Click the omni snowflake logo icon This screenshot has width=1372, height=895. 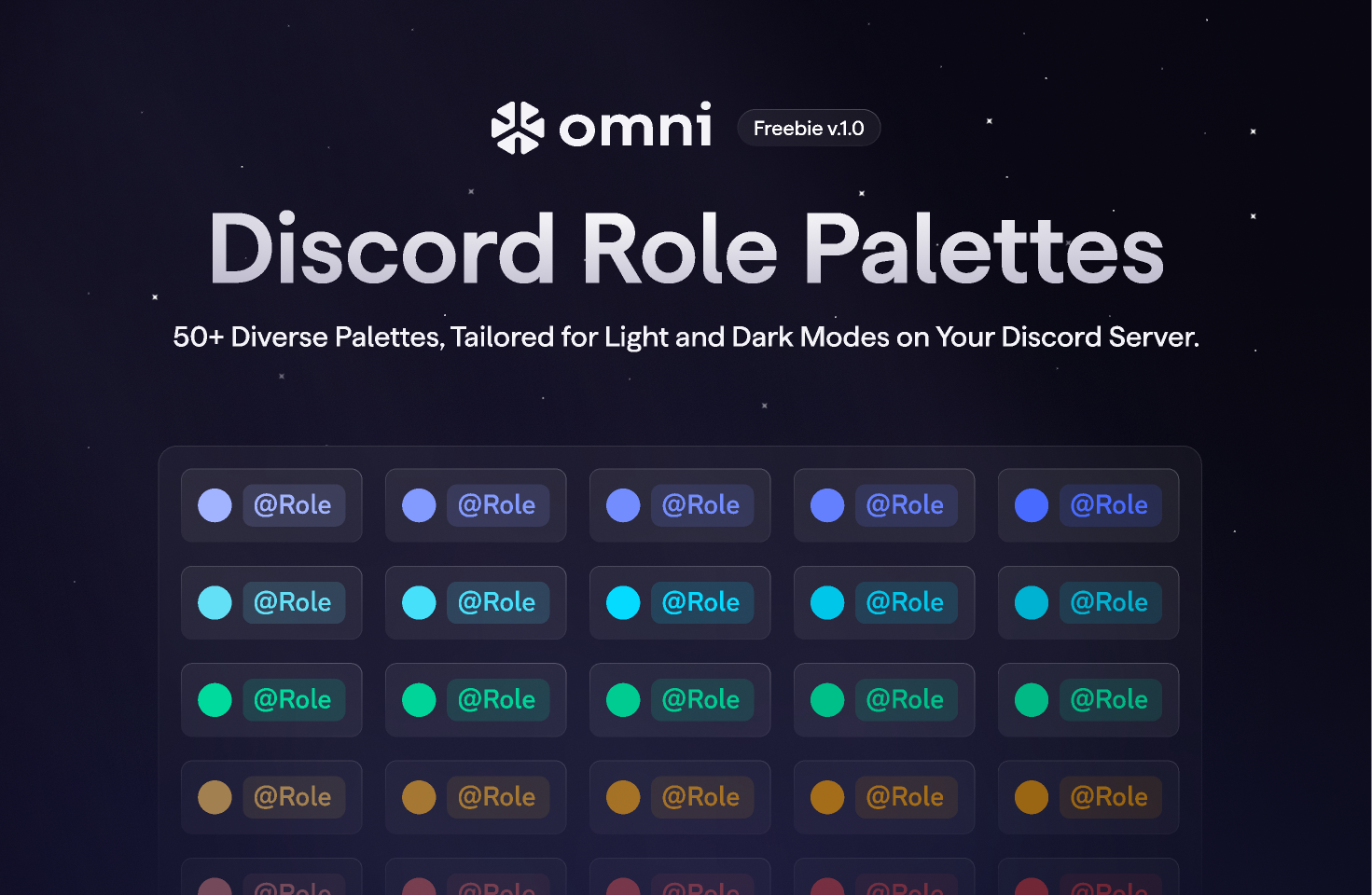[x=518, y=128]
